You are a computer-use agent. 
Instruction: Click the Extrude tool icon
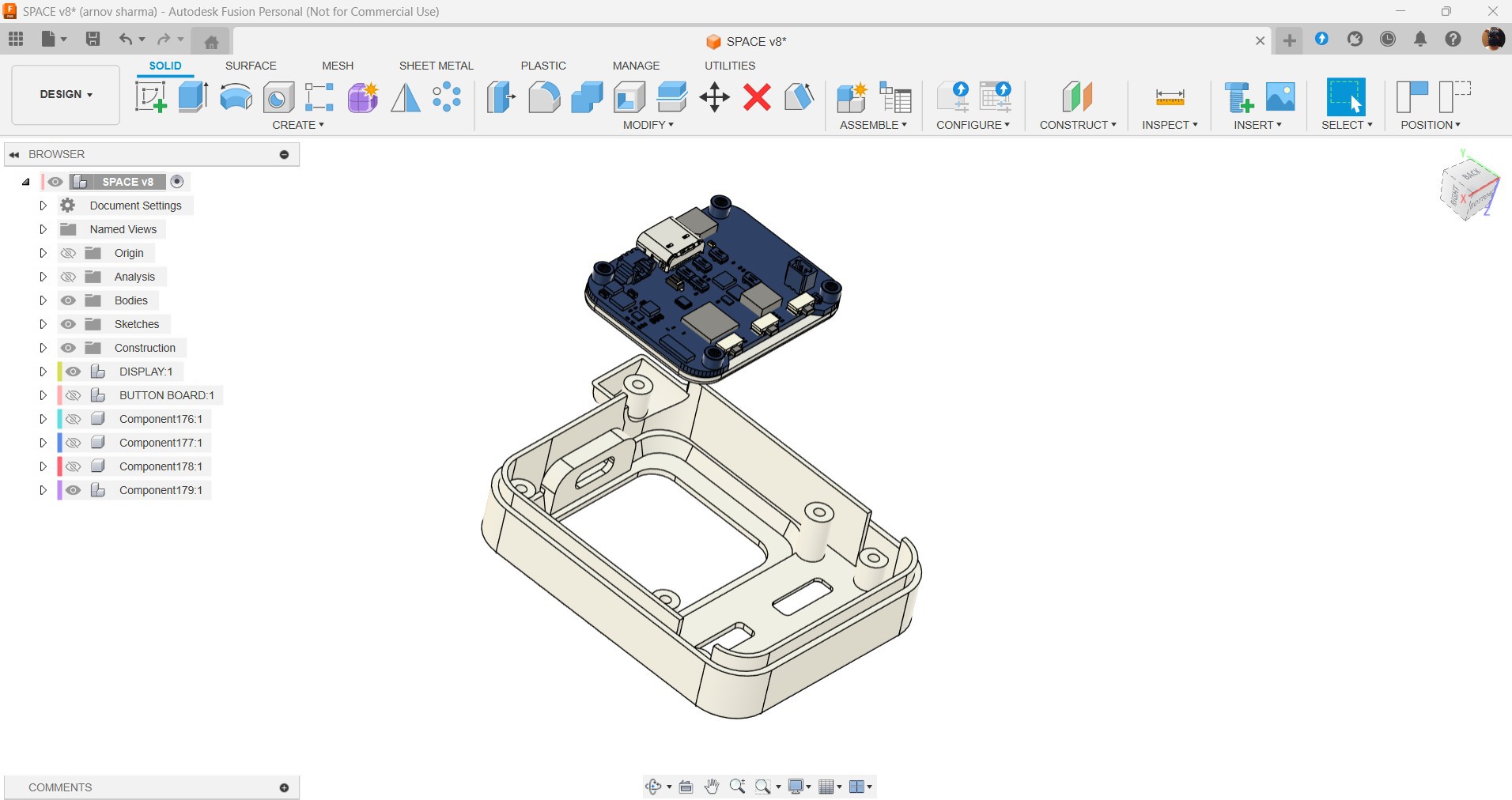(193, 97)
